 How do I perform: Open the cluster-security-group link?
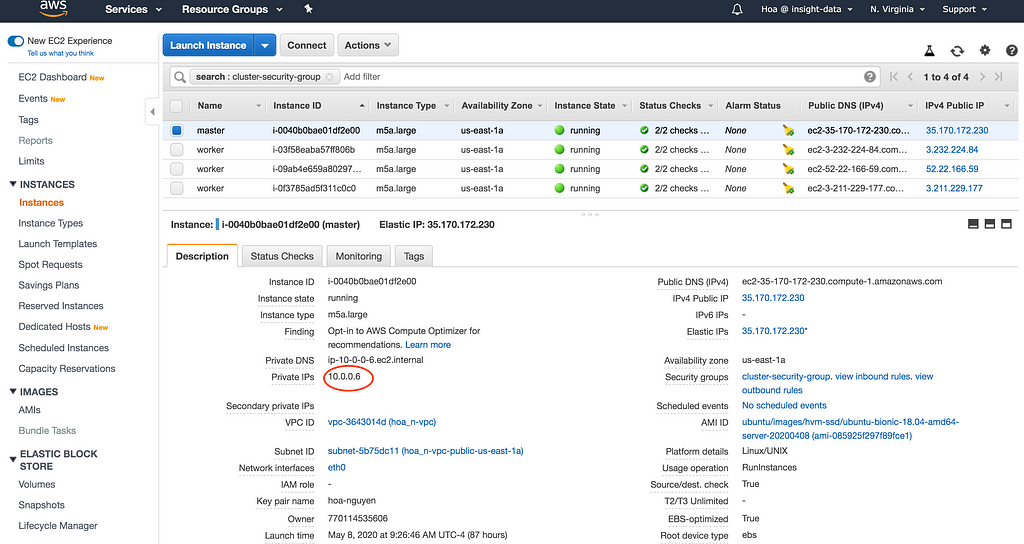pyautogui.click(x=786, y=377)
